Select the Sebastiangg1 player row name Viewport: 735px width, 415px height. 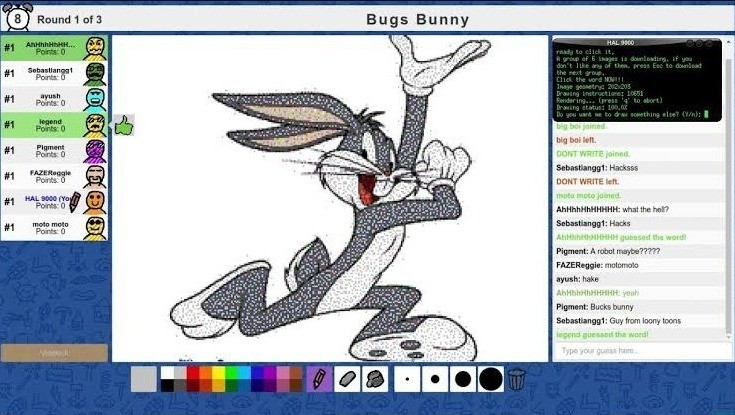pos(50,70)
